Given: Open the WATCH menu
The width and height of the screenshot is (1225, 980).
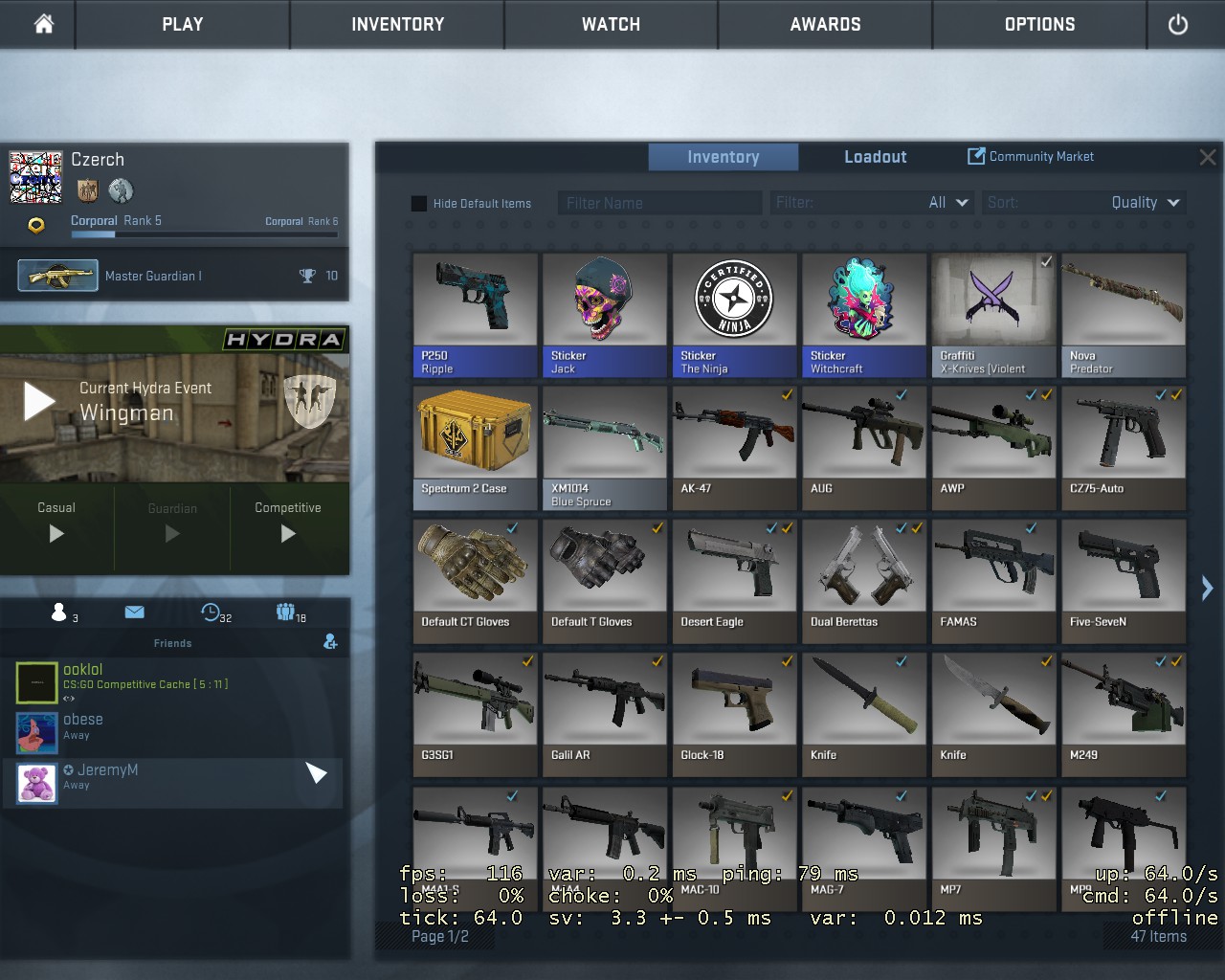Looking at the screenshot, I should [x=612, y=24].
